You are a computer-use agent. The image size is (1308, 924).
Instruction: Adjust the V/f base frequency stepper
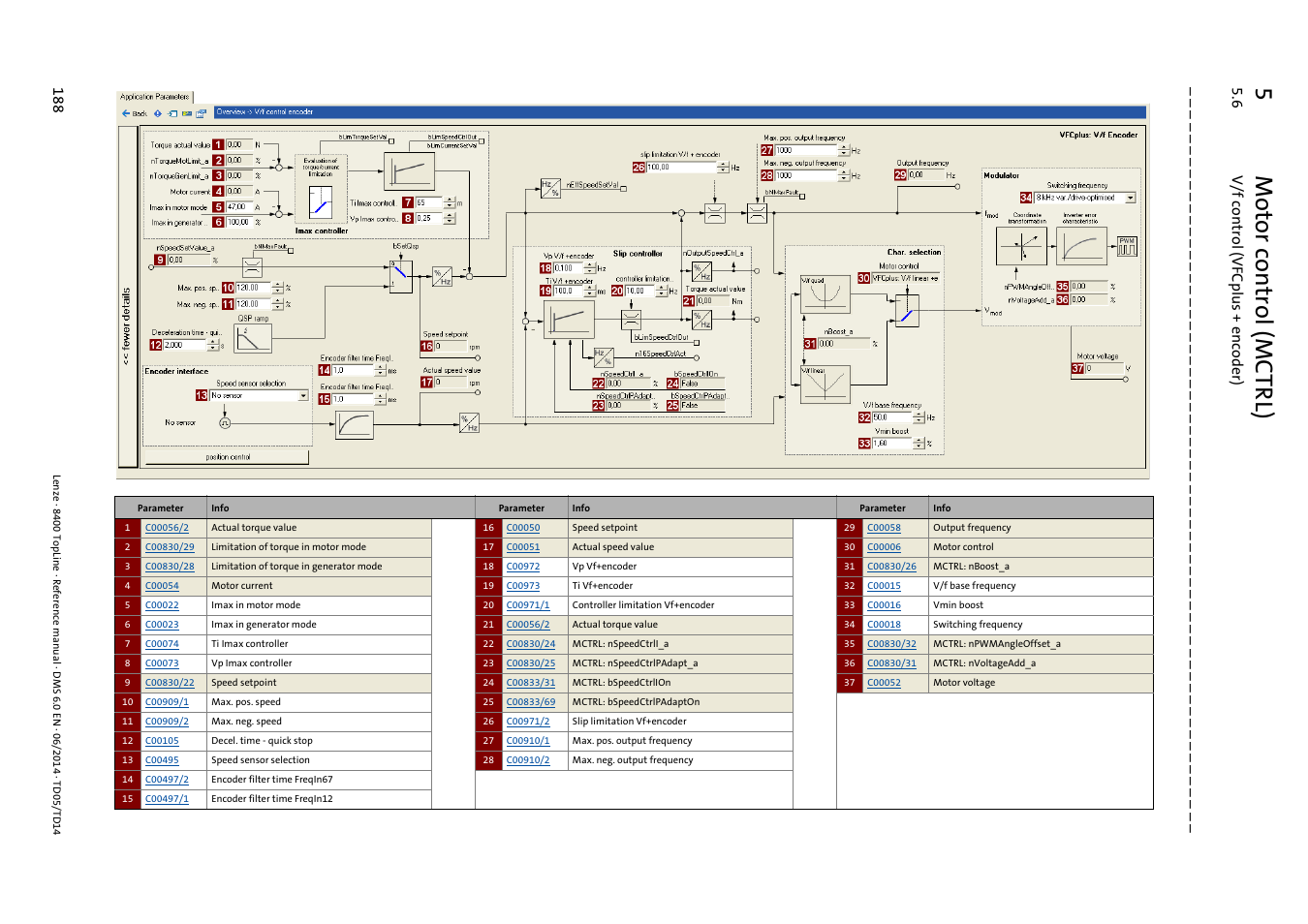(x=919, y=417)
